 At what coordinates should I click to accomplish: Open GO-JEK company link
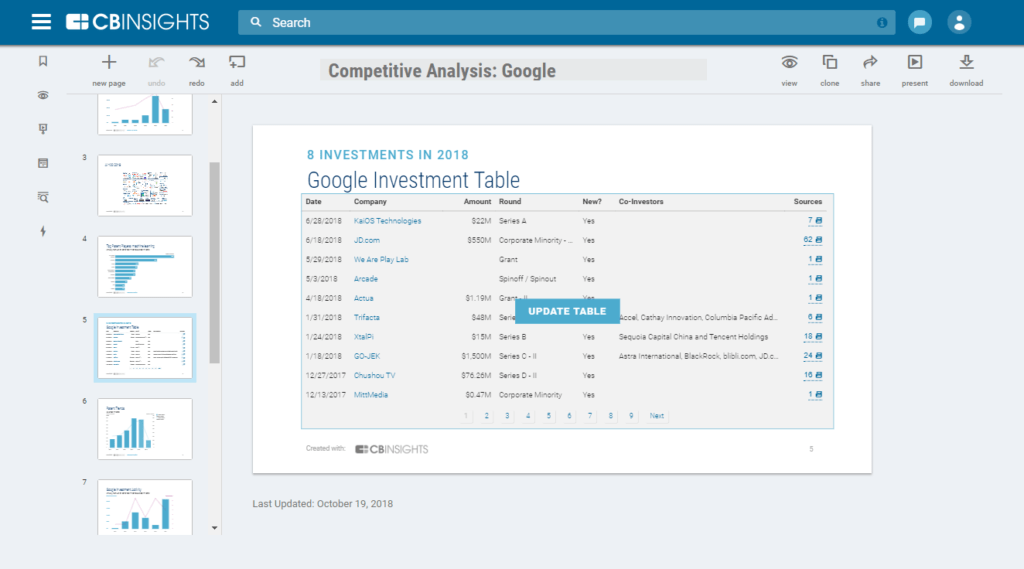366,356
